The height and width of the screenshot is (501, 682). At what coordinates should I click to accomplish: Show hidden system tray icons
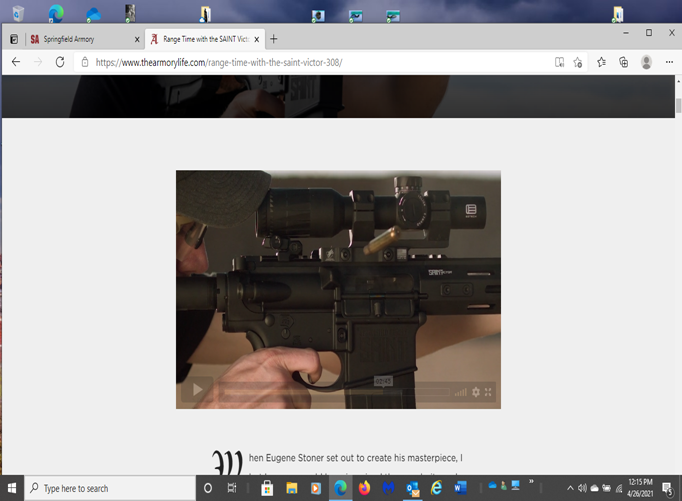click(569, 488)
